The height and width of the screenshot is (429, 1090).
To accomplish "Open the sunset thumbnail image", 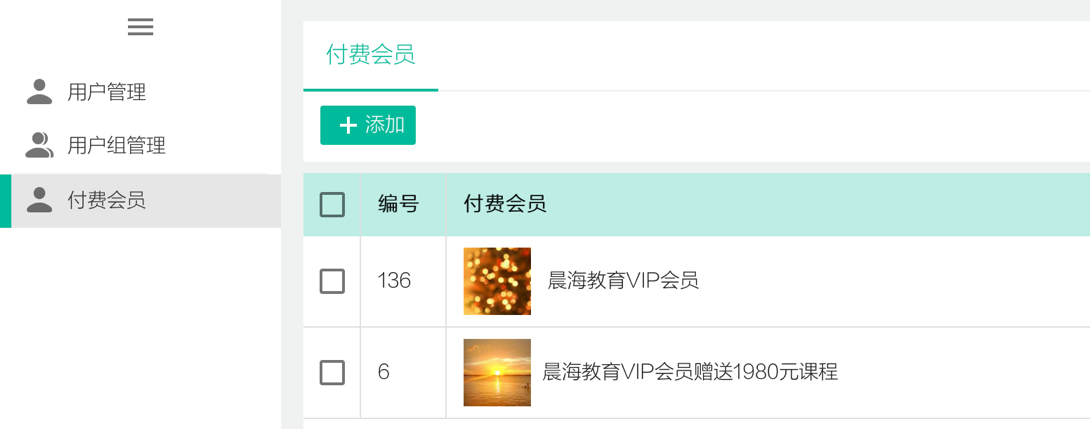I will [497, 372].
